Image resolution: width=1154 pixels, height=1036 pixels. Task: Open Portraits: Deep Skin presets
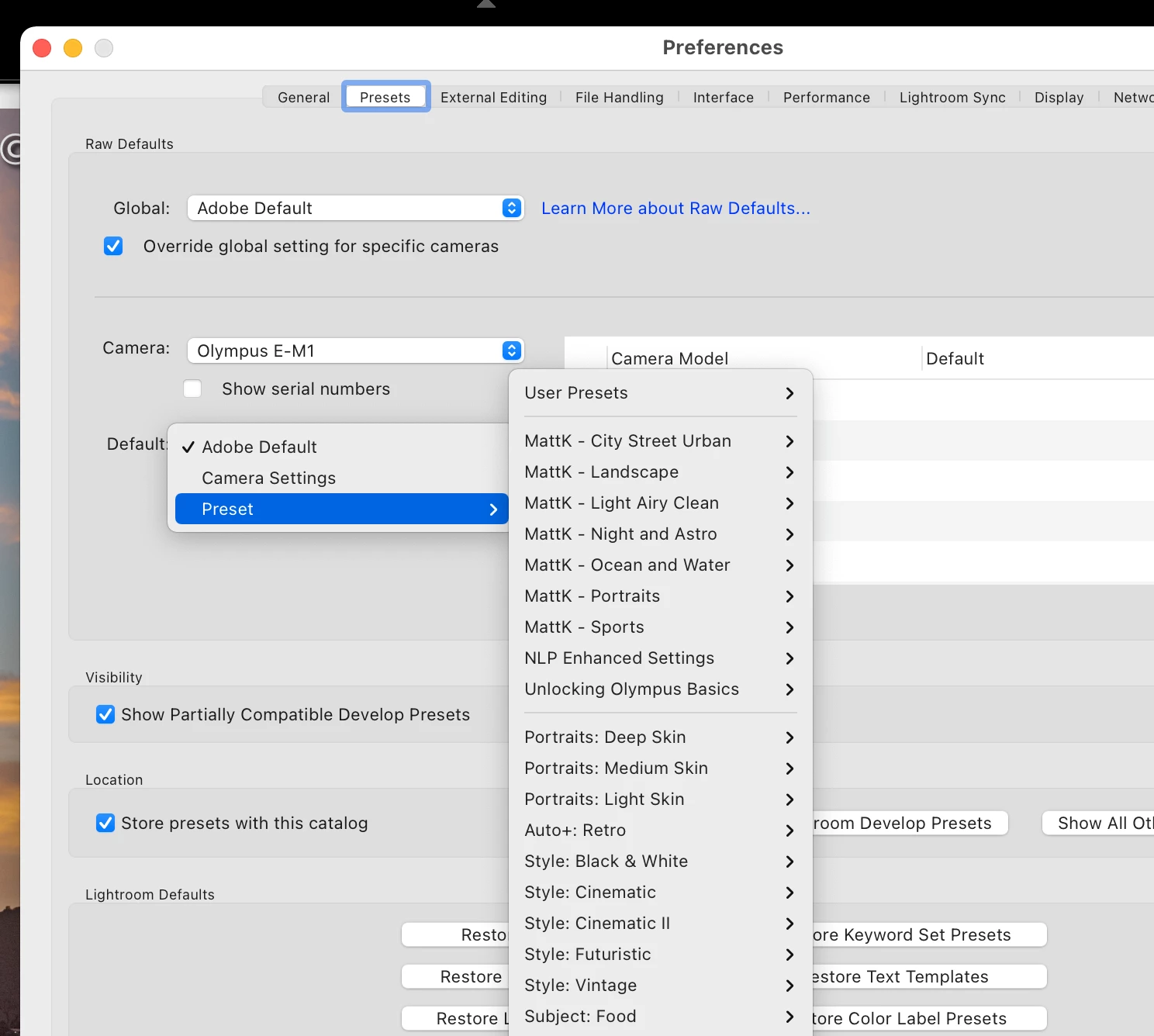tap(660, 737)
